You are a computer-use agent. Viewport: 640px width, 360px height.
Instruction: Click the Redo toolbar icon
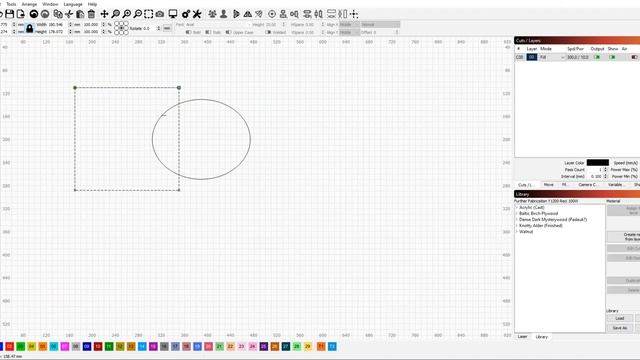[x=45, y=14]
